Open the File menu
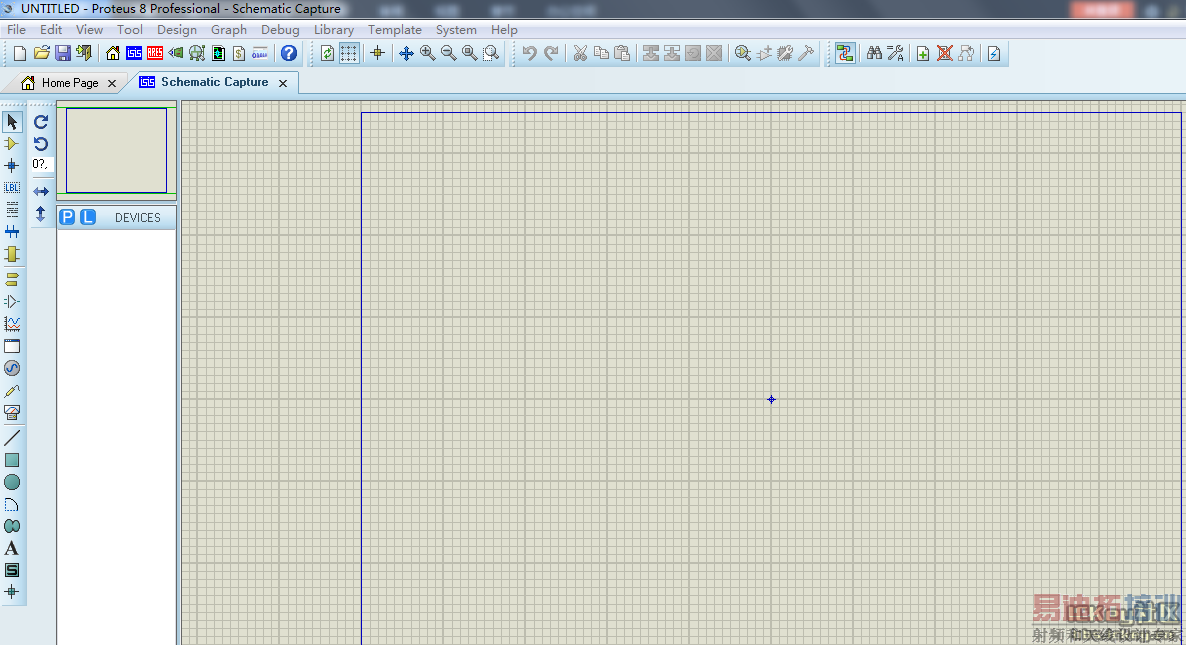The width and height of the screenshot is (1186, 645). click(x=16, y=29)
